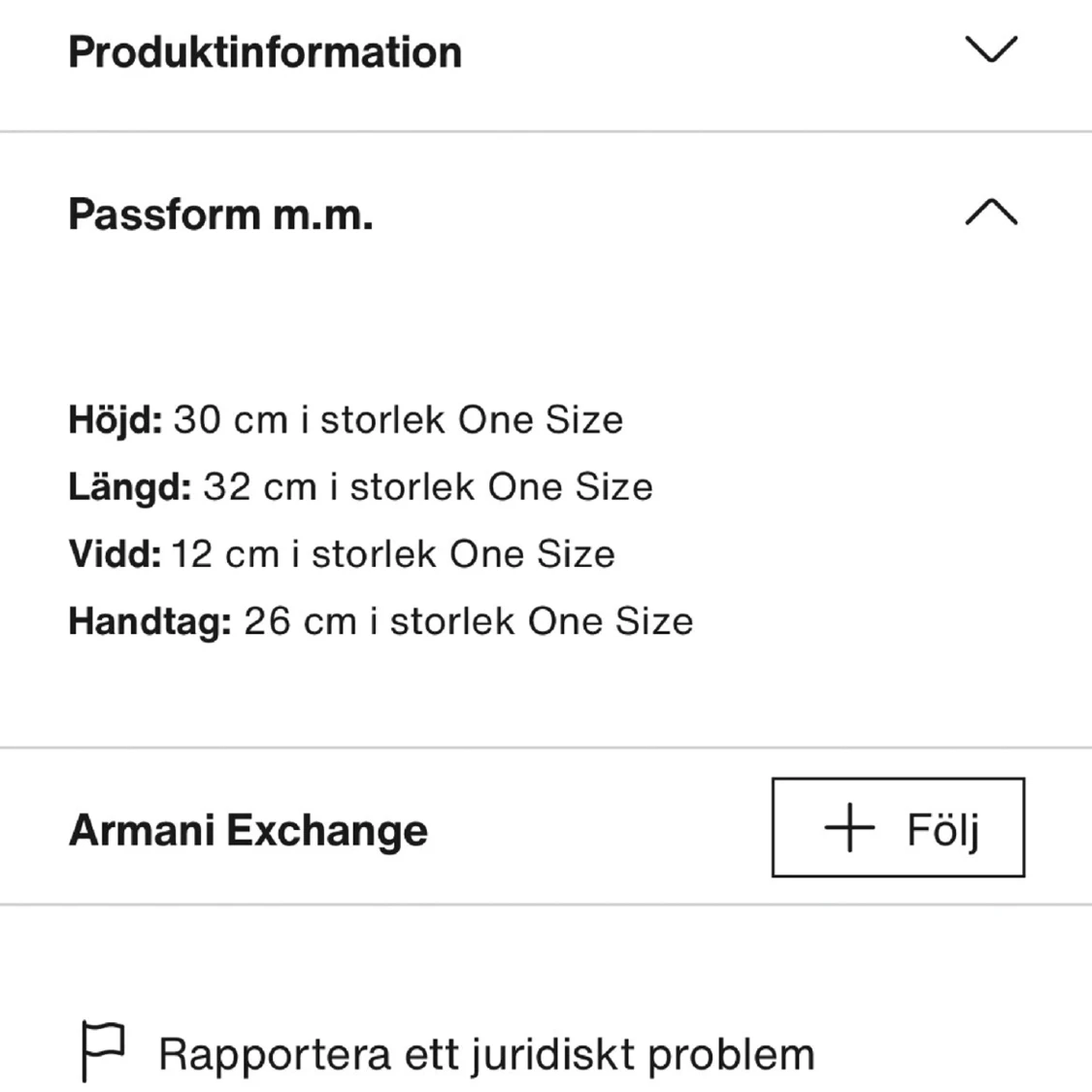1092x1092 pixels.
Task: Select the Produktinformation heading
Action: (x=264, y=50)
